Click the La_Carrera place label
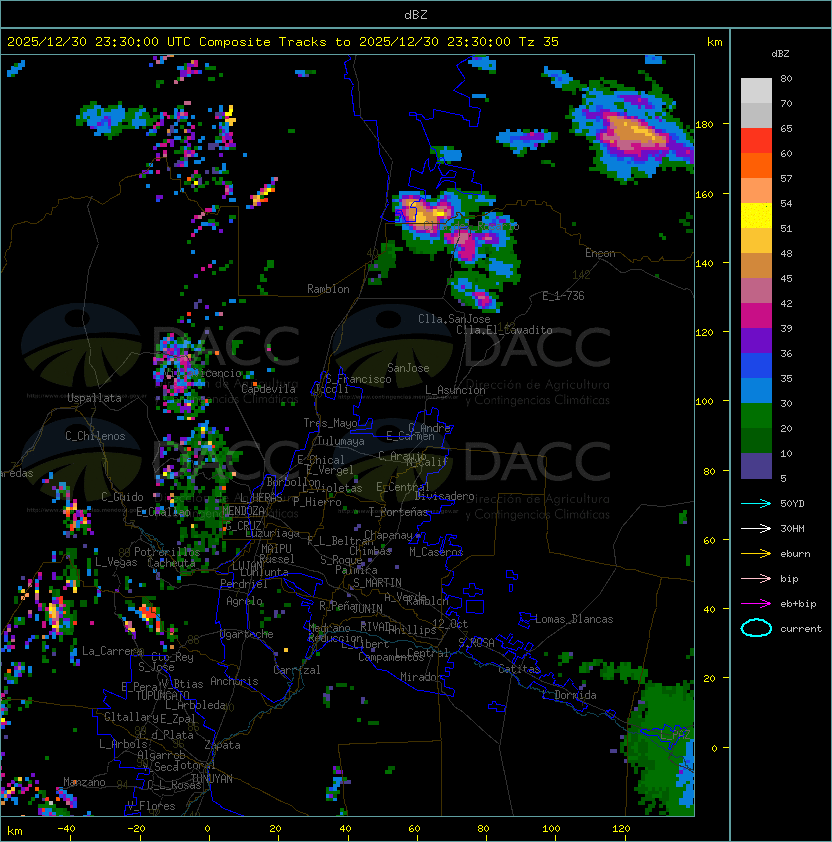Image resolution: width=832 pixels, height=842 pixels. tap(112, 651)
